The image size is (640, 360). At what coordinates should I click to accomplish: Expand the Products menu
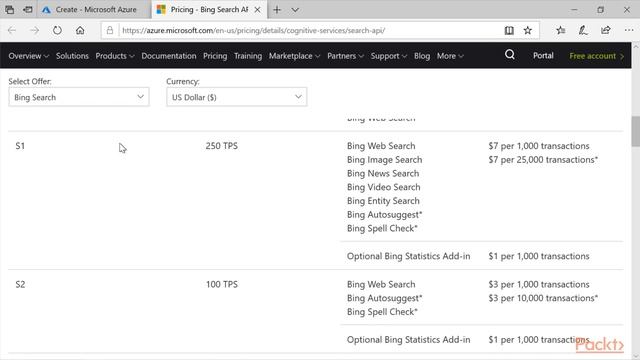(x=115, y=56)
